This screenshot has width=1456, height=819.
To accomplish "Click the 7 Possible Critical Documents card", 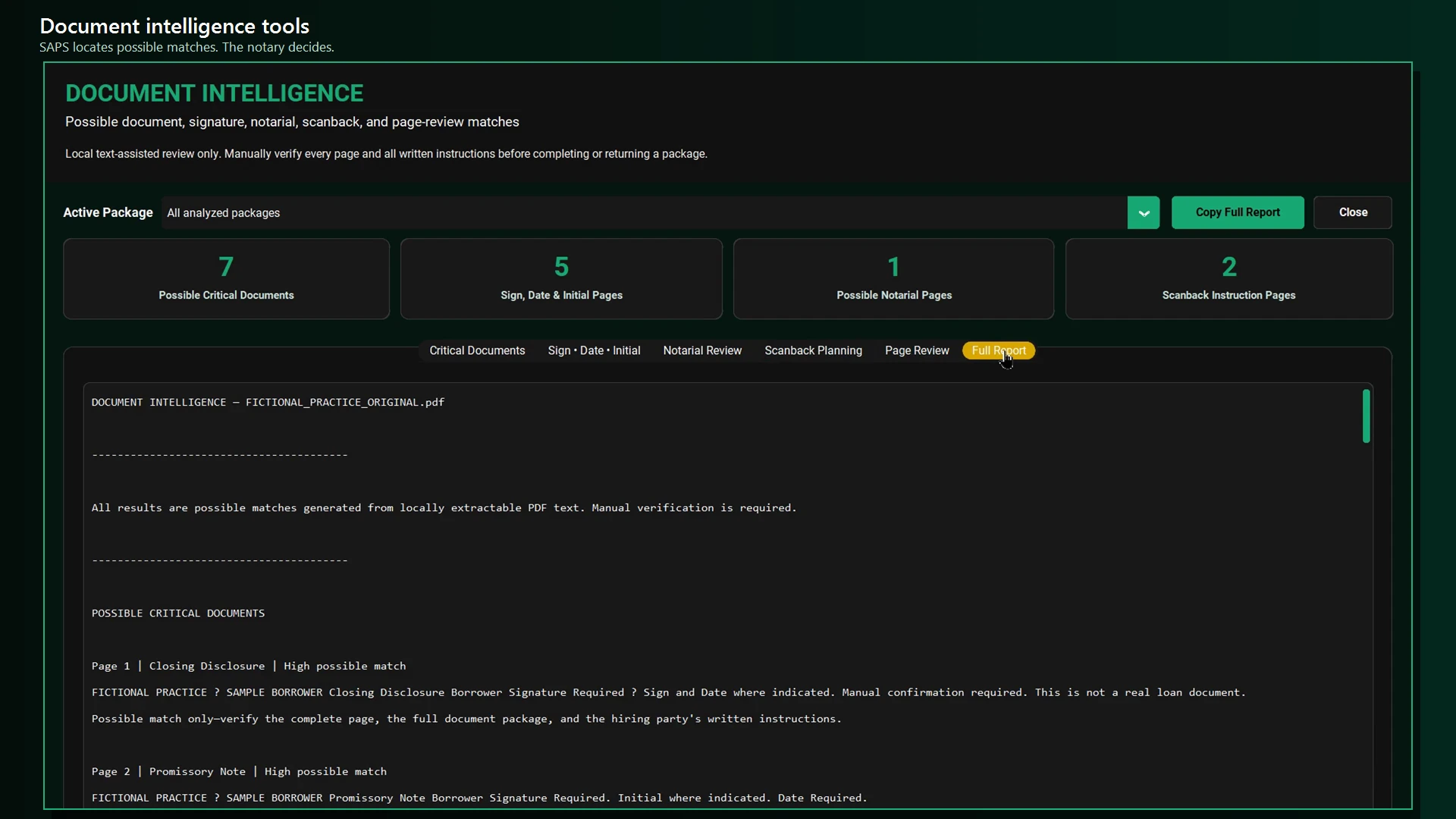I will tap(226, 279).
